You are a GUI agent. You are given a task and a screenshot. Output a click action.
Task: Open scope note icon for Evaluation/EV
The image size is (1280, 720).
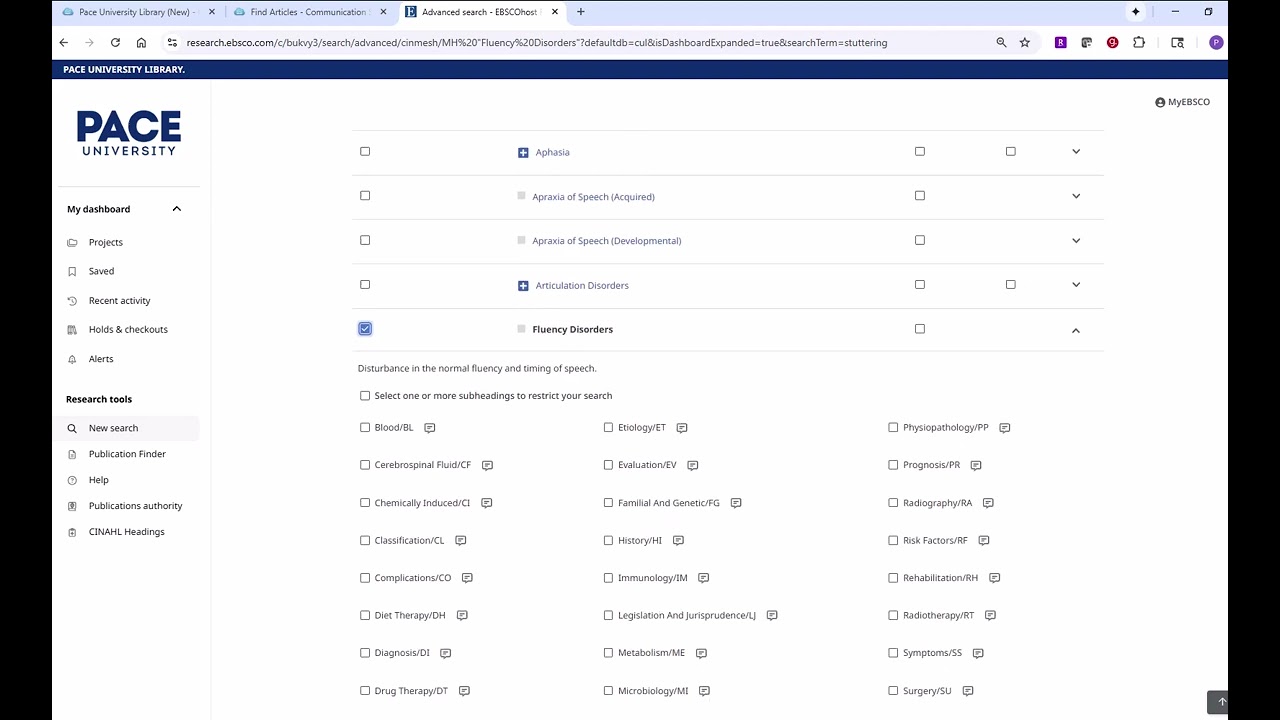693,465
